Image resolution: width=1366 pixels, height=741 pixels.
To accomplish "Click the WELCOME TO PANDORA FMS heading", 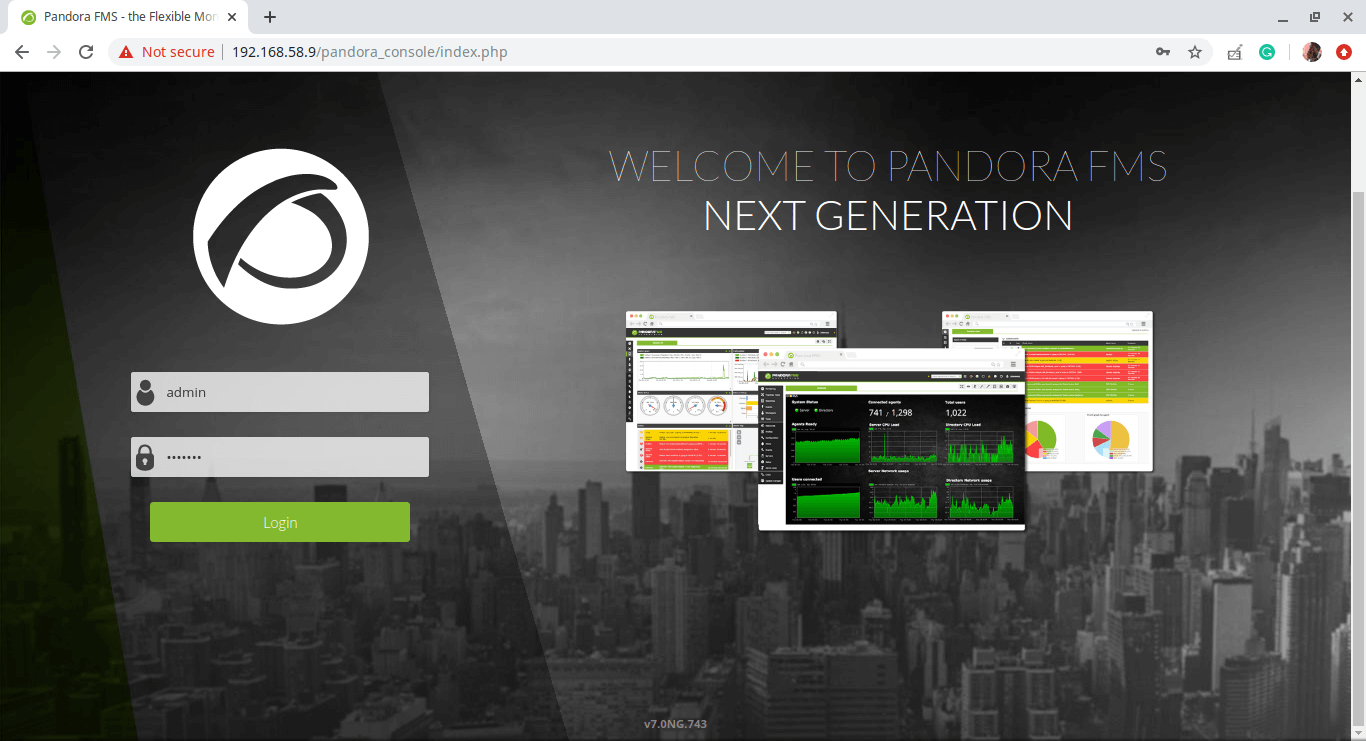I will 888,166.
